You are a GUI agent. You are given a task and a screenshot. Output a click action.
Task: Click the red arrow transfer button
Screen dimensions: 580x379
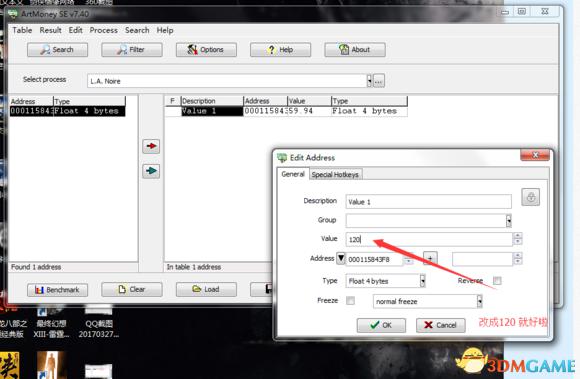click(x=151, y=146)
